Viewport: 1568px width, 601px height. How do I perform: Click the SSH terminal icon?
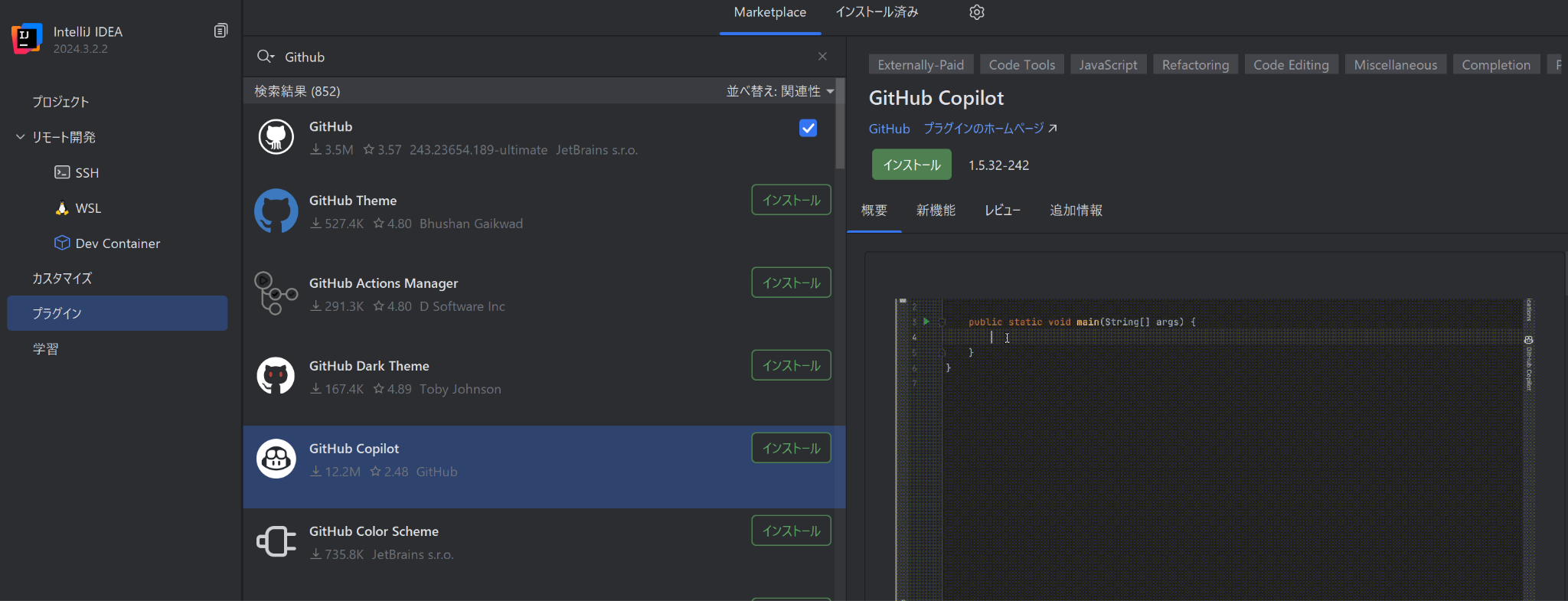[x=62, y=172]
